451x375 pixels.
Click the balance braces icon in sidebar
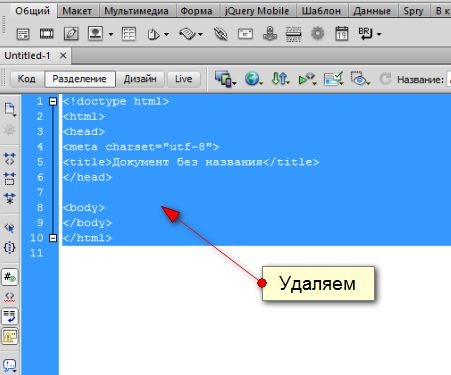click(x=9, y=247)
